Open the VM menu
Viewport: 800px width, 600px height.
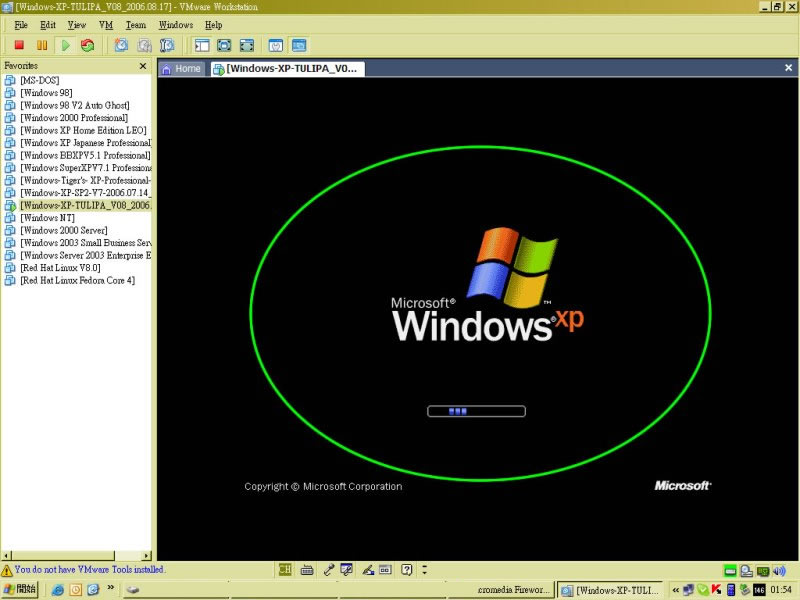pyautogui.click(x=106, y=25)
